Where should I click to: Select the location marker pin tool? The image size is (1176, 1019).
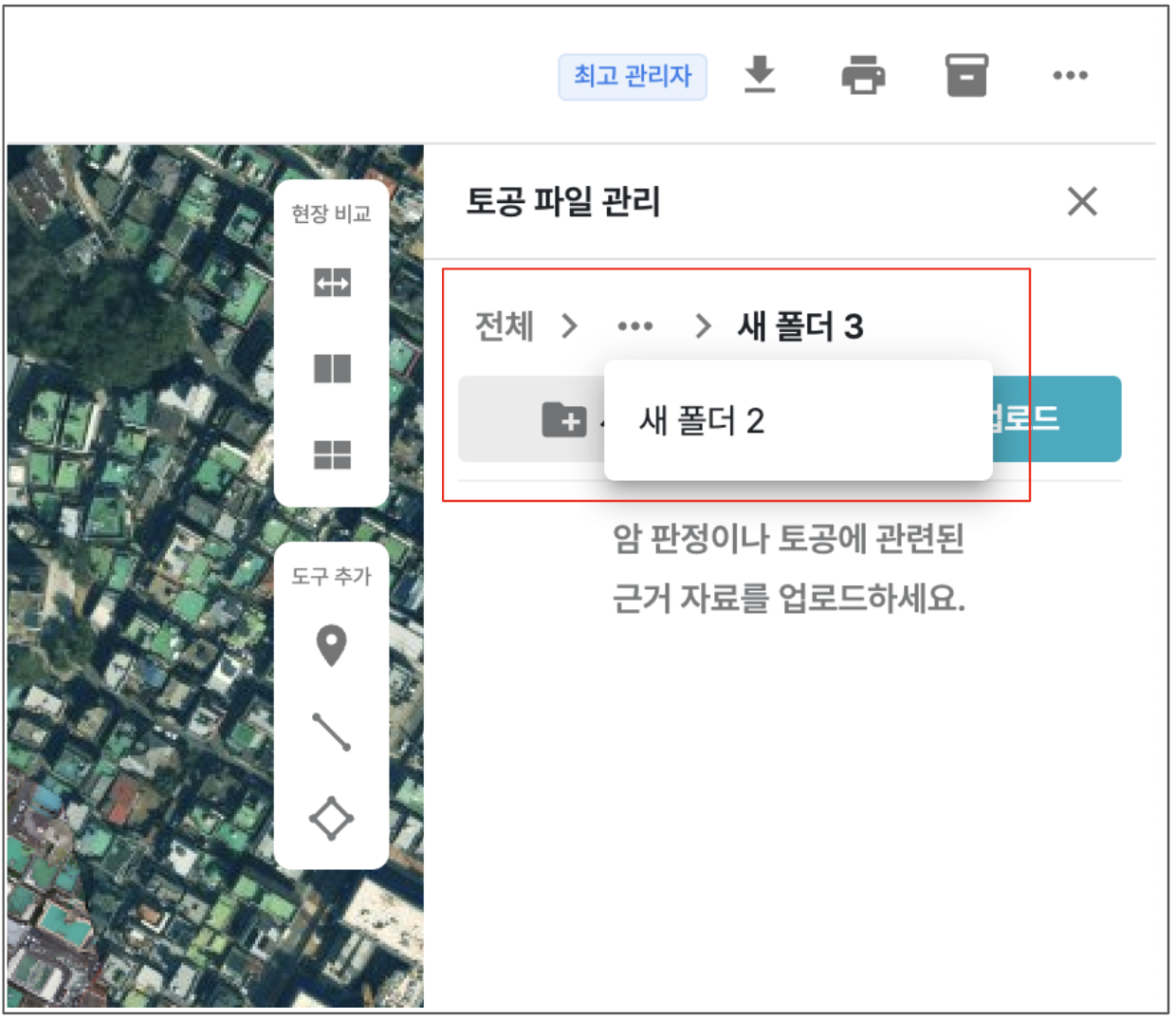331,646
